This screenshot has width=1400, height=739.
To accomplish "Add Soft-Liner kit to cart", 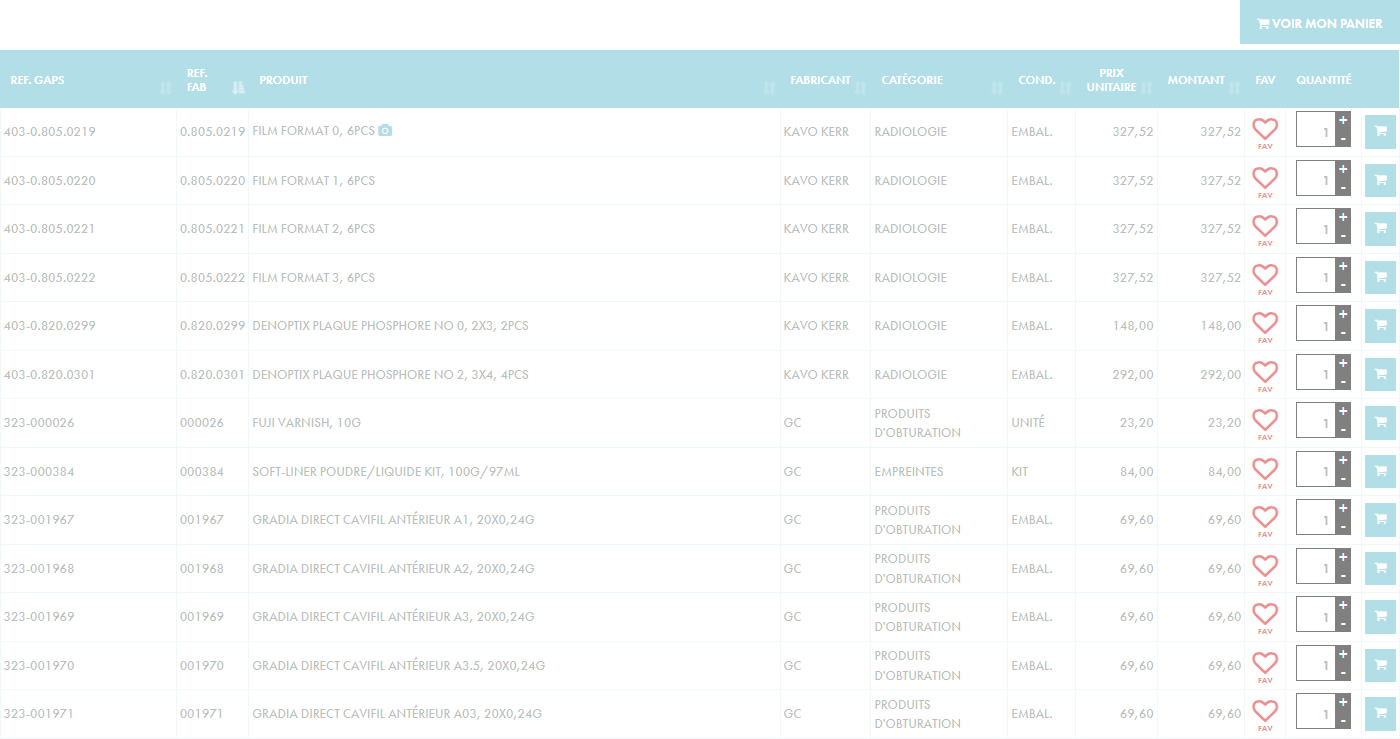I will pyautogui.click(x=1380, y=471).
